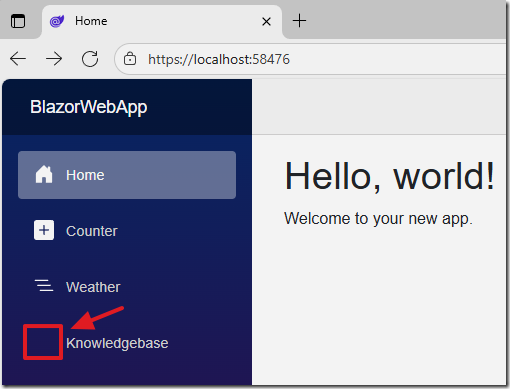Go forward with the browser forward arrow
The width and height of the screenshot is (510, 389).
tap(54, 59)
